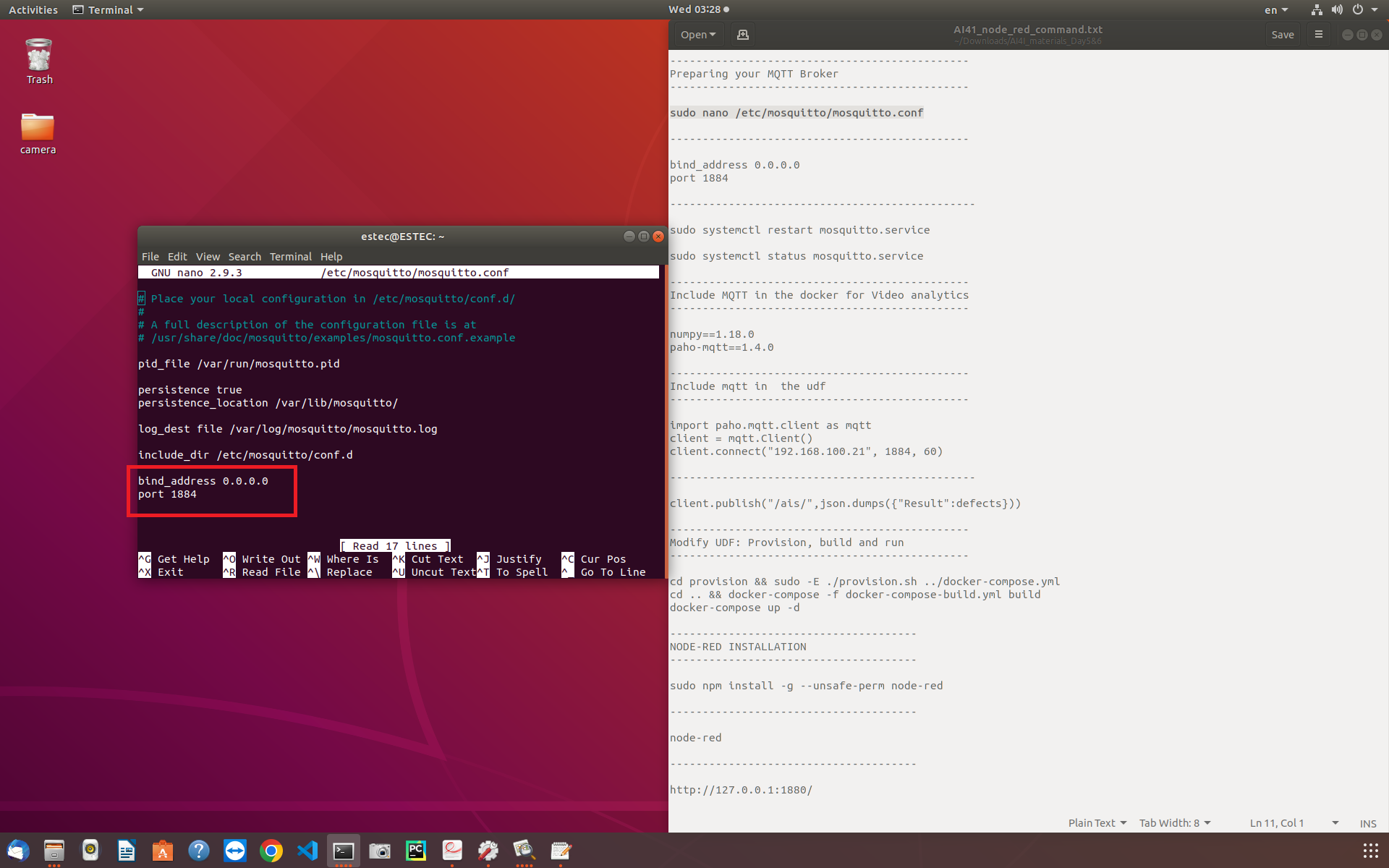1389x868 pixels.
Task: Toggle the INS insert mode indicator
Action: tap(1367, 823)
